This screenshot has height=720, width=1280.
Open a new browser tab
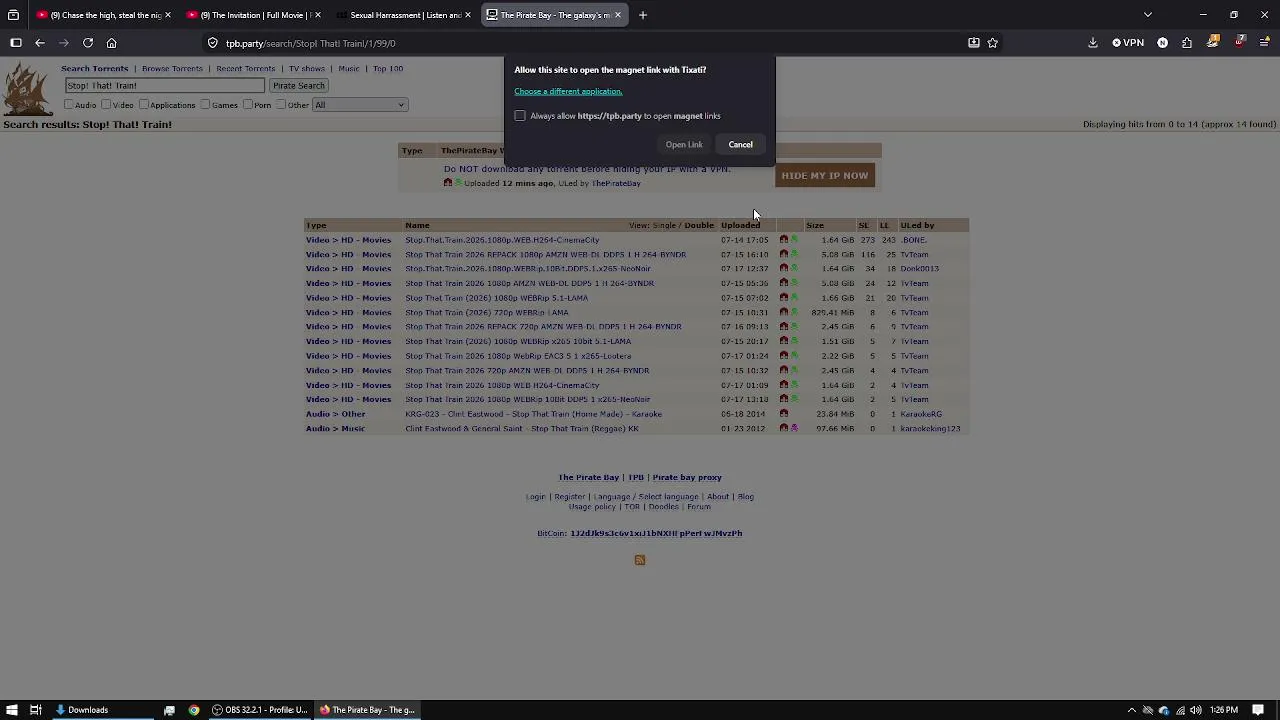[x=643, y=15]
